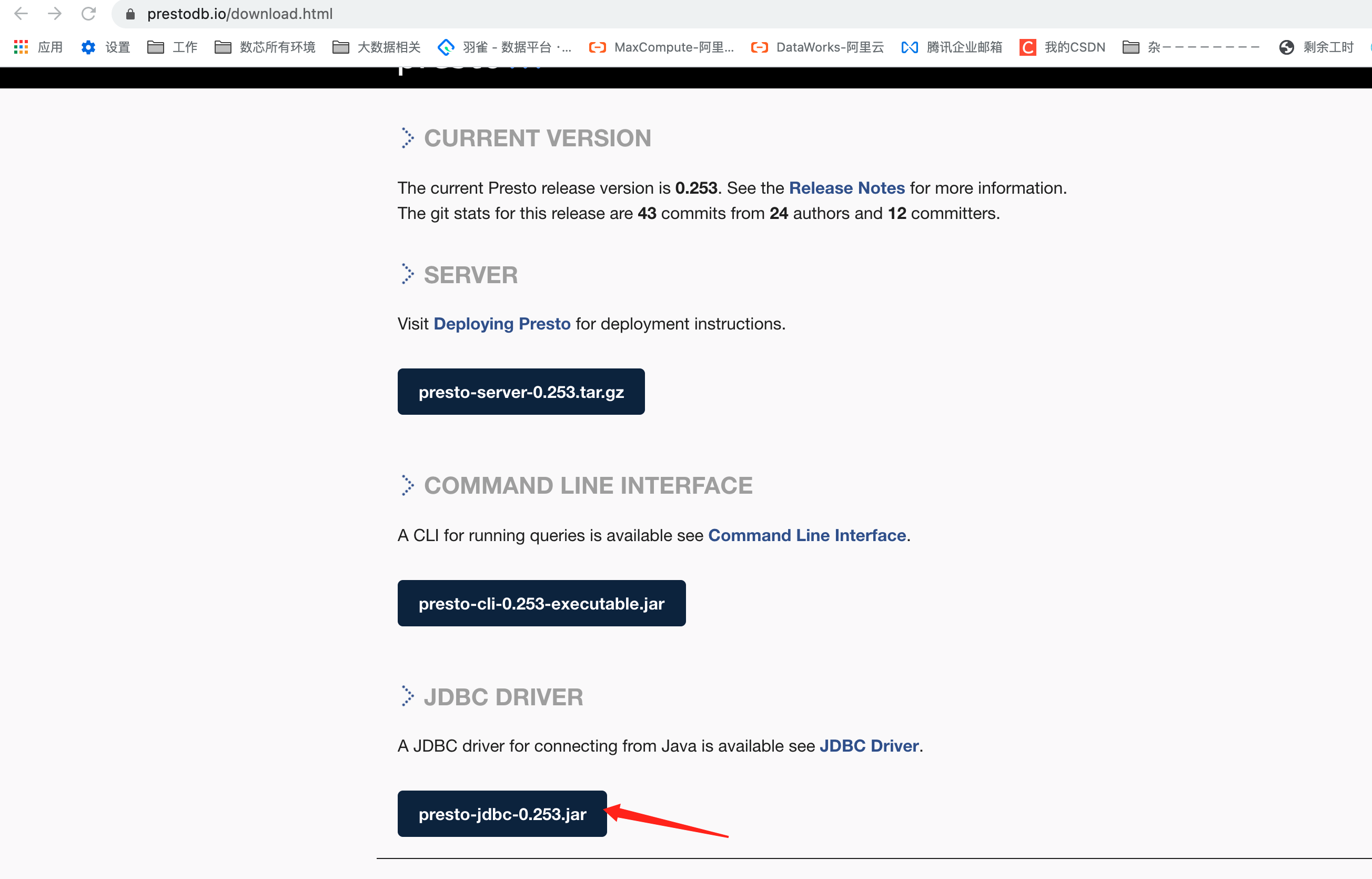
Task: Follow the Deploying Presto link
Action: [x=502, y=324]
